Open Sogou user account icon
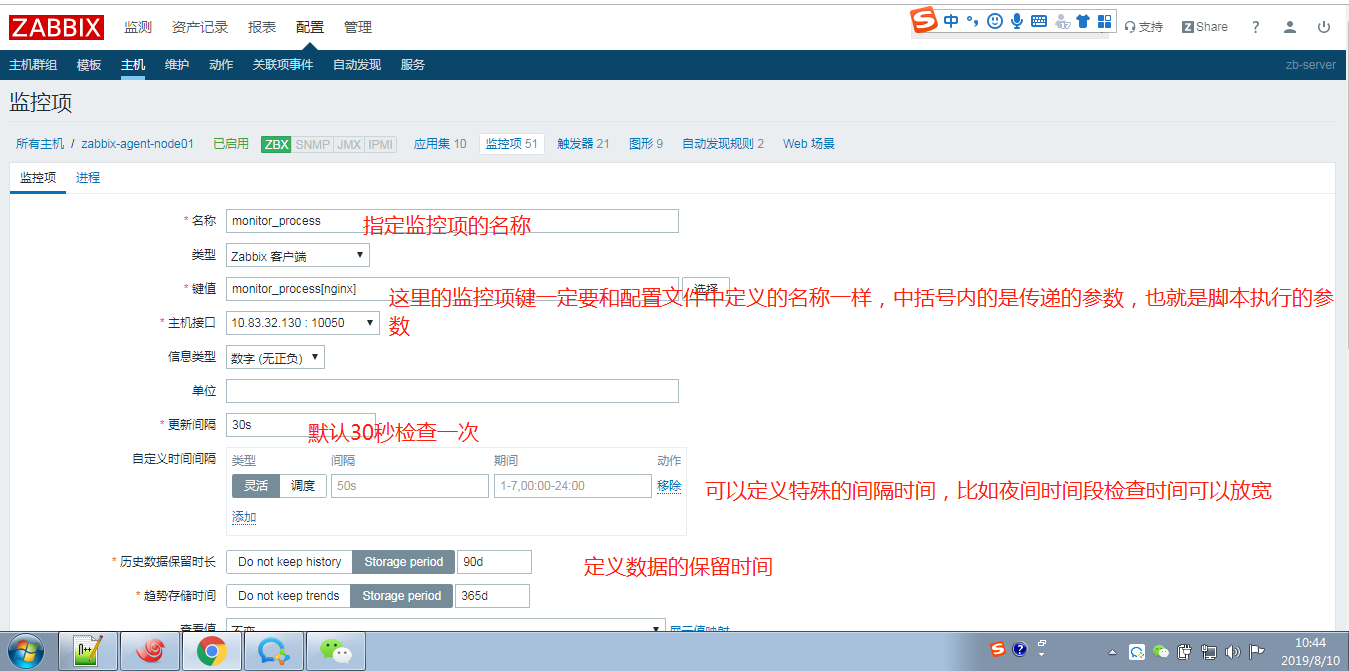1349x671 pixels. tap(1062, 21)
